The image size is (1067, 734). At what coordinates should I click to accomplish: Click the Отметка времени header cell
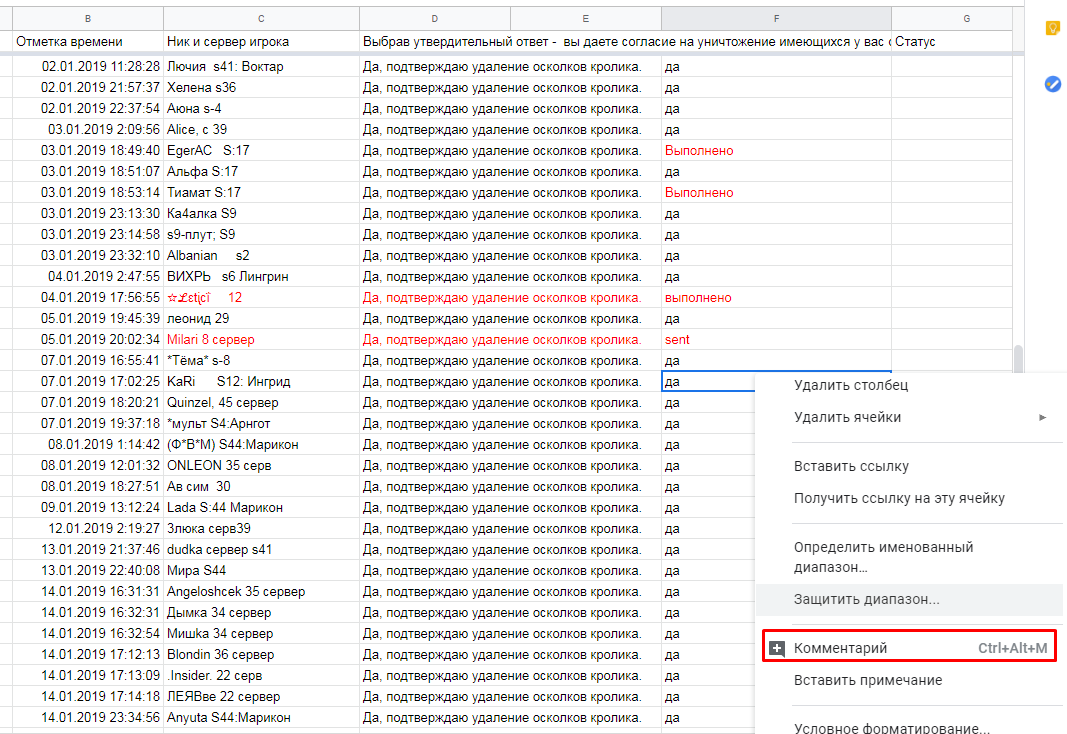pos(88,41)
